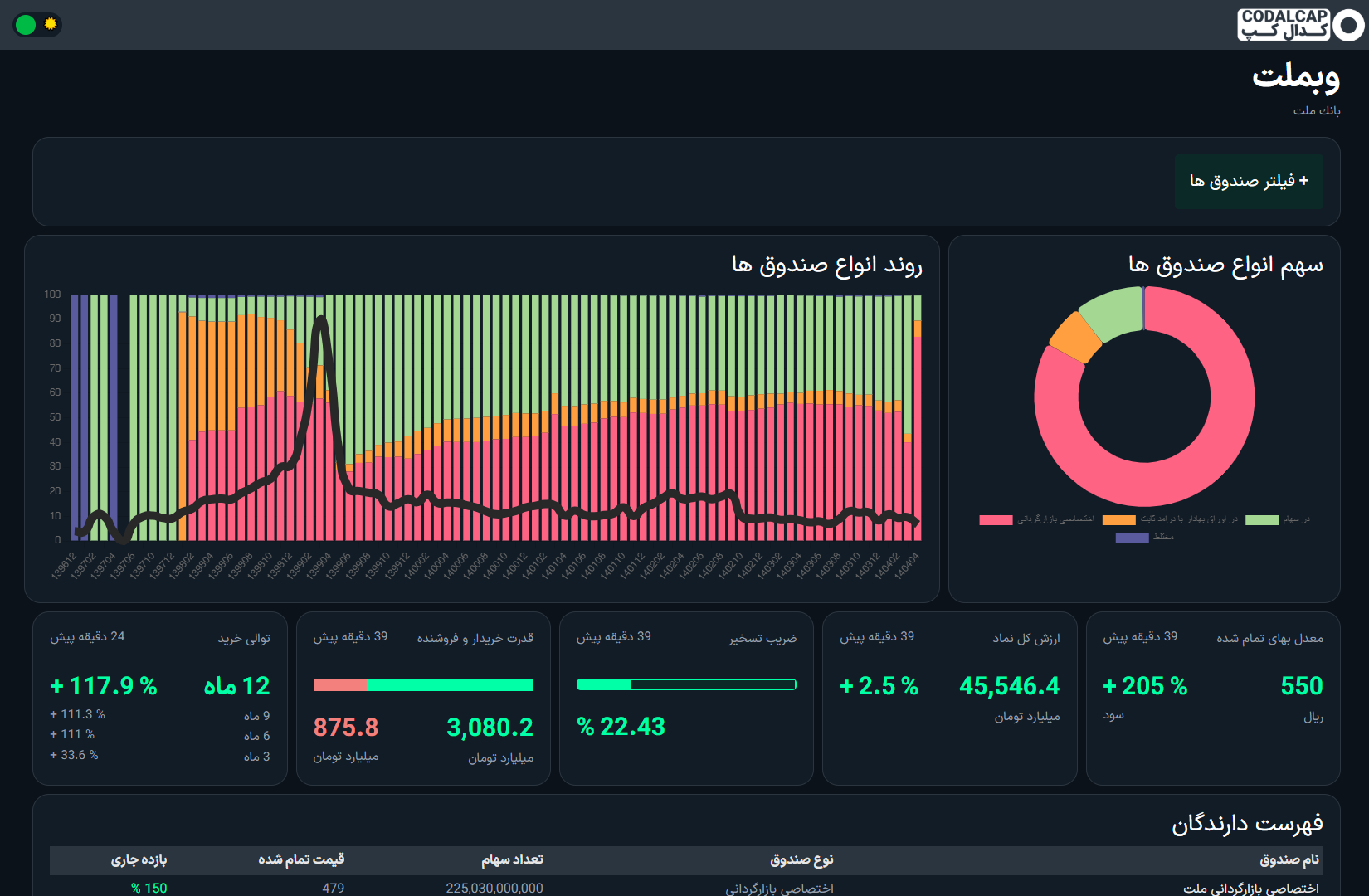This screenshot has width=1369, height=896.
Task: Sort by بازده جاری column header
Action: tap(139, 859)
